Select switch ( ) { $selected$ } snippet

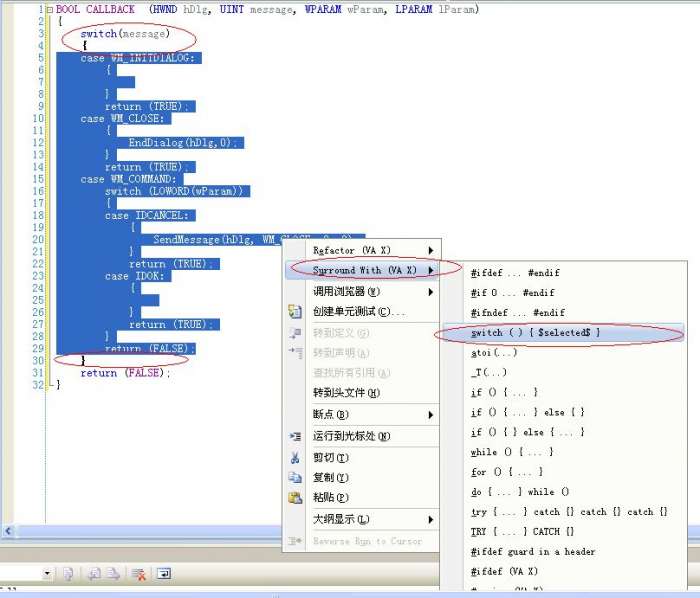563,332
